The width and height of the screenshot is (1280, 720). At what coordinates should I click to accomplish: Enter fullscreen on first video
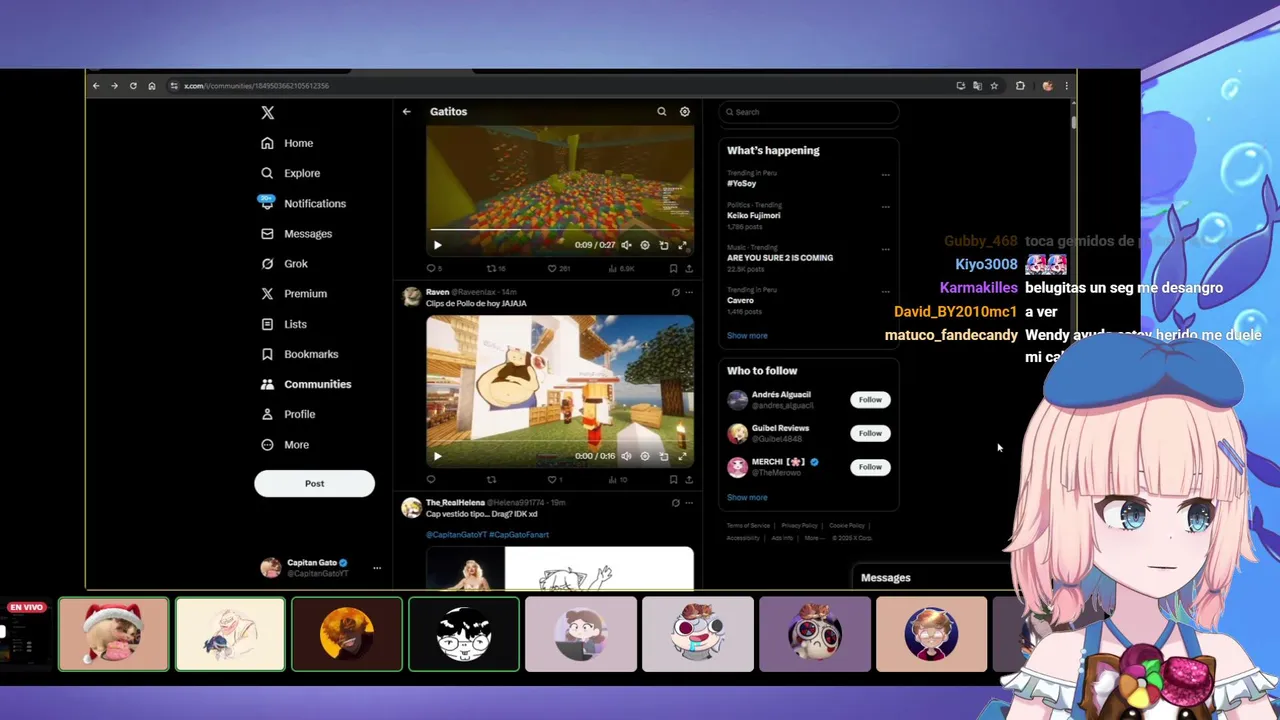pos(683,245)
